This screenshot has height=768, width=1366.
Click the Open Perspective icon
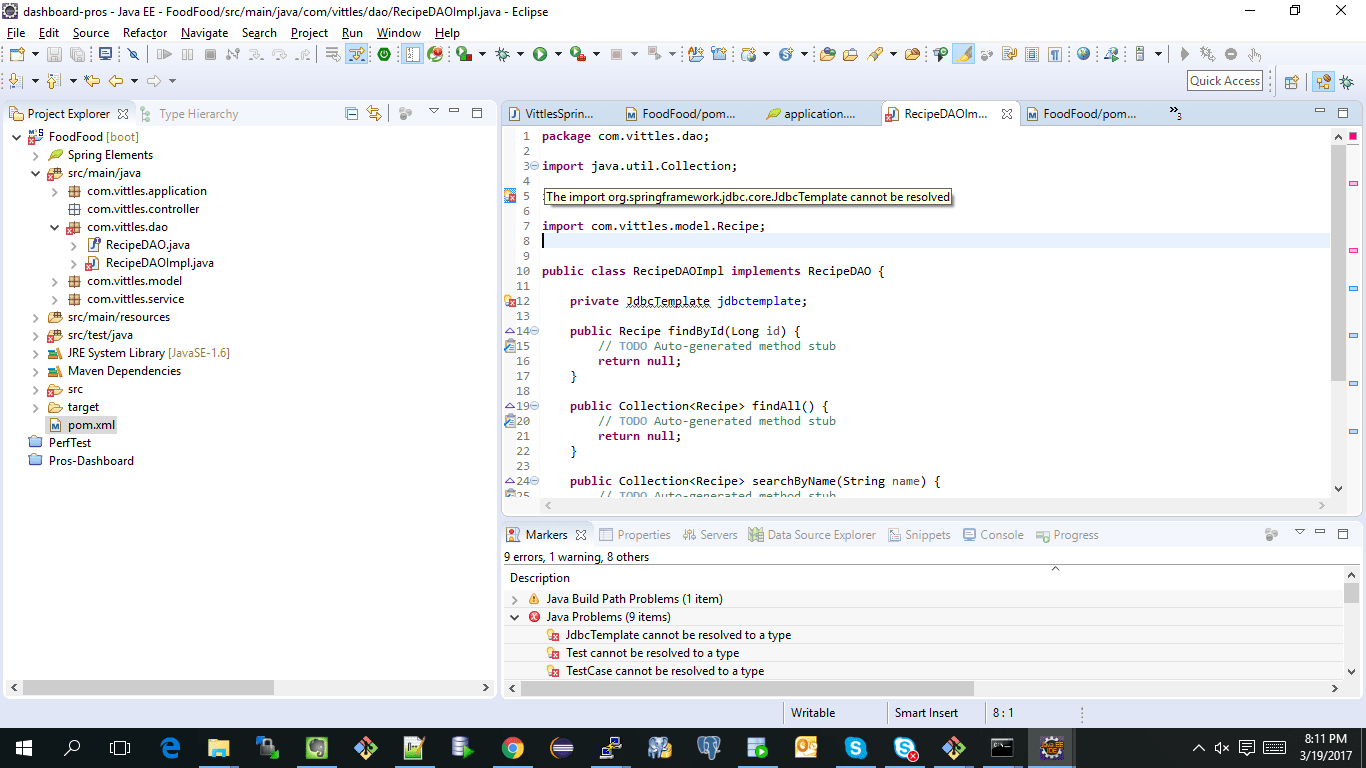point(1291,82)
